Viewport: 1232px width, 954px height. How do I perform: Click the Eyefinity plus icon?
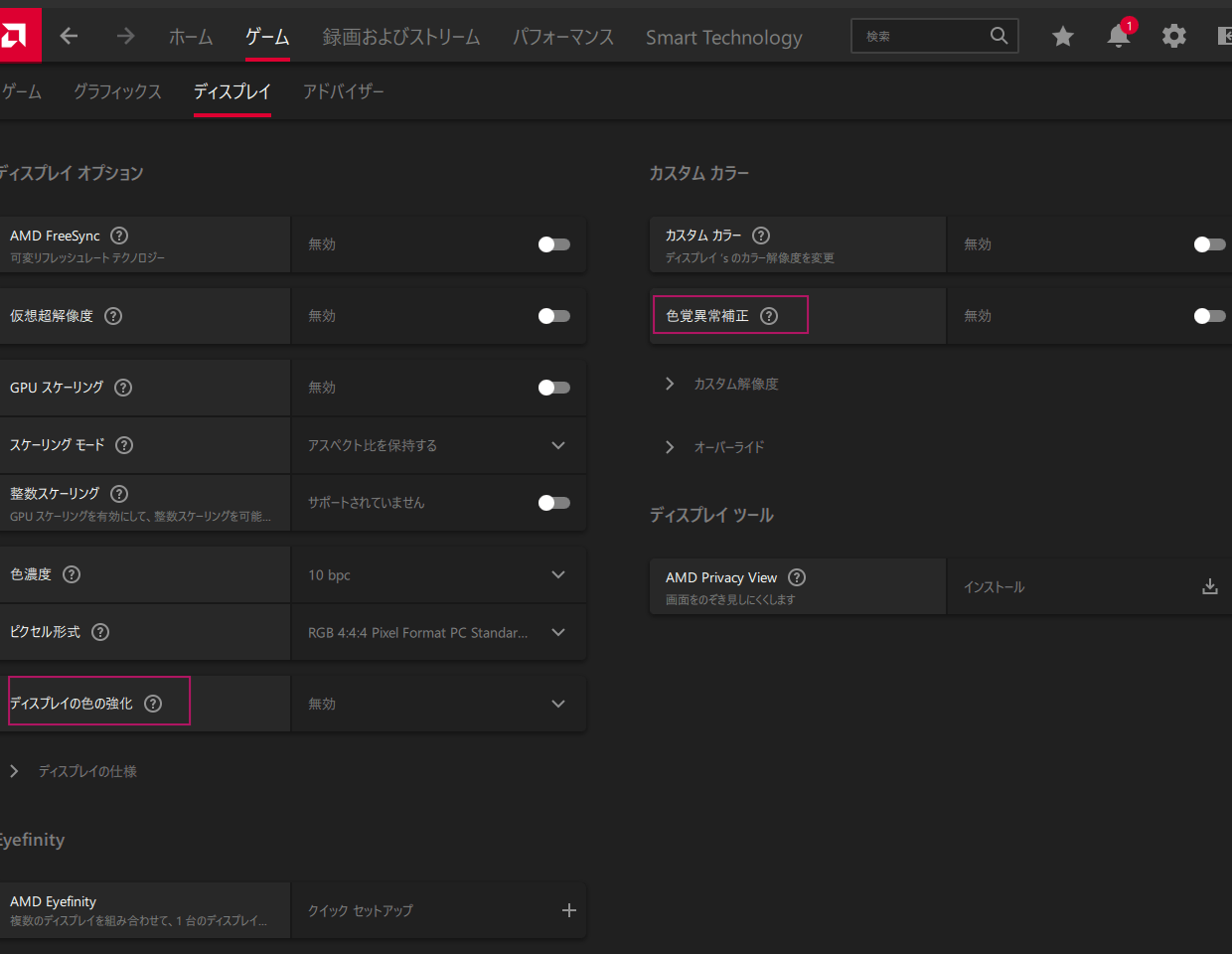point(569,910)
